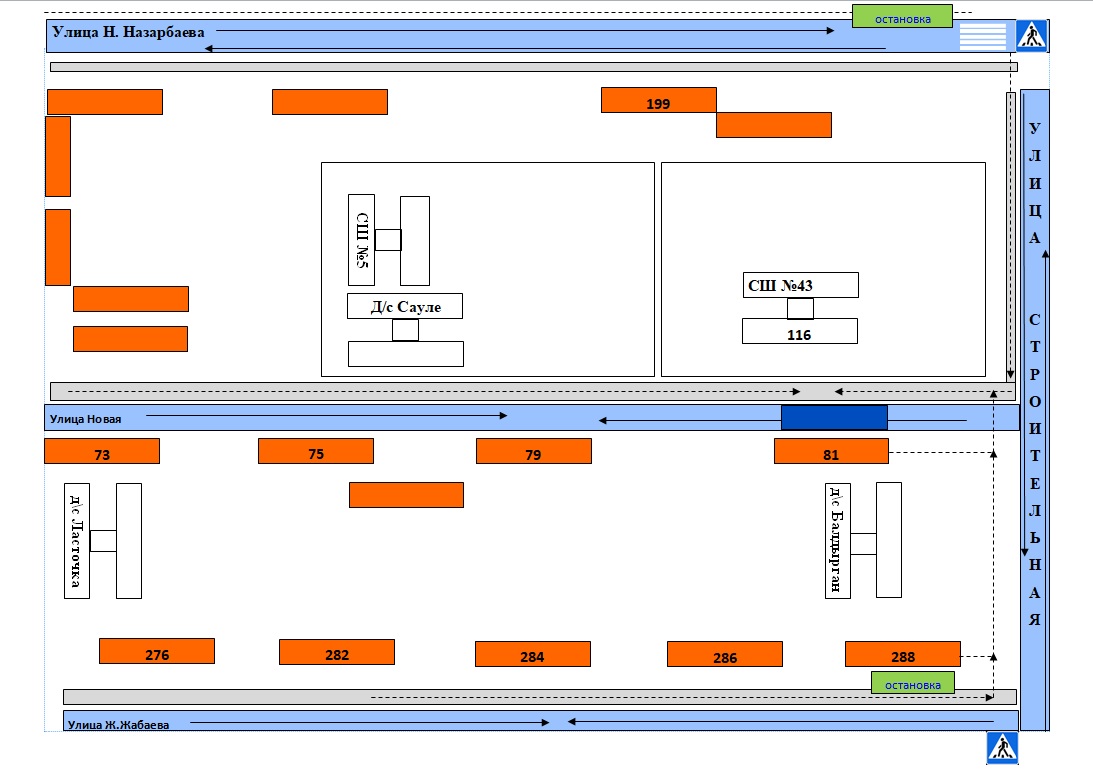The height and width of the screenshot is (775, 1093).
Task: Select the orange building numbered 81
Action: [832, 451]
